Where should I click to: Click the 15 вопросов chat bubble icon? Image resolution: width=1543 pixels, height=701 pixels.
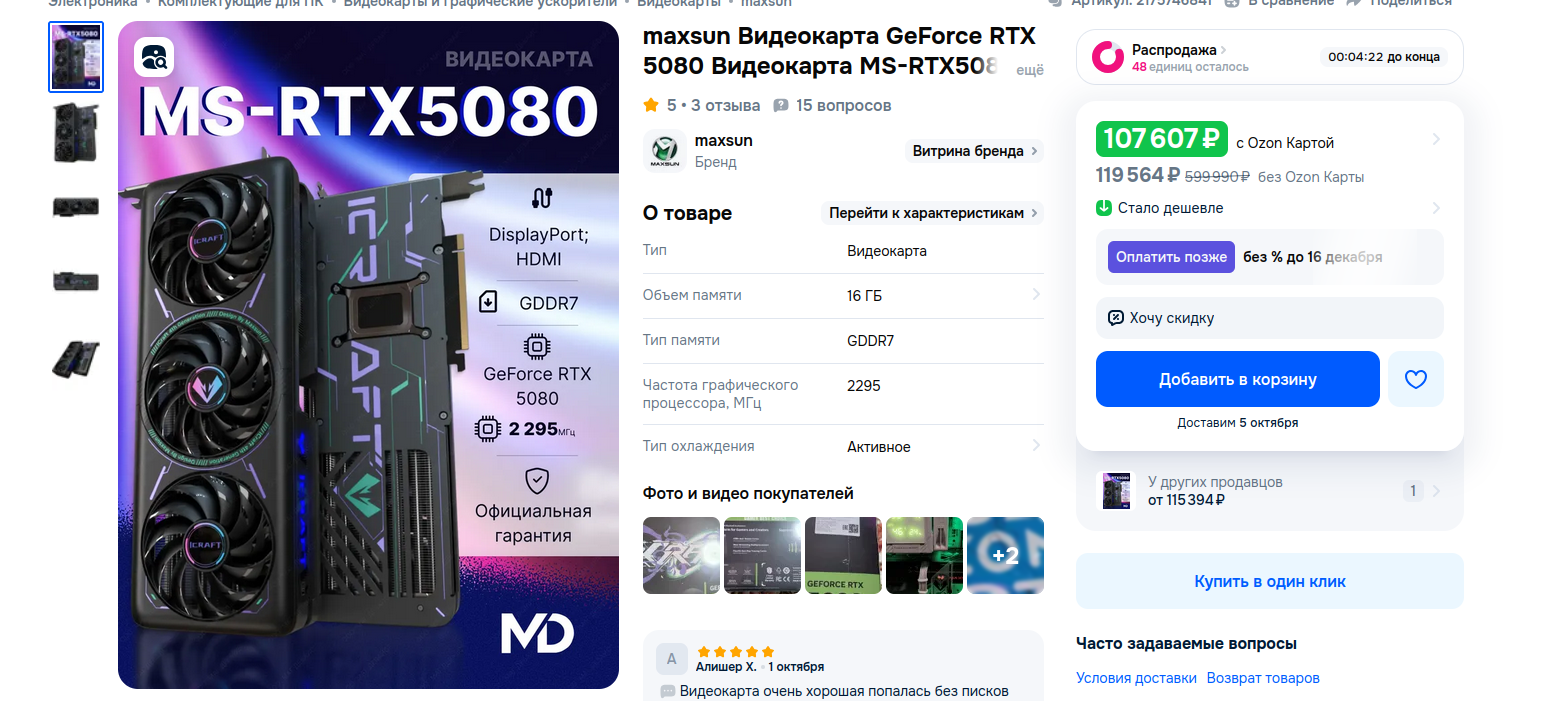pyautogui.click(x=781, y=105)
